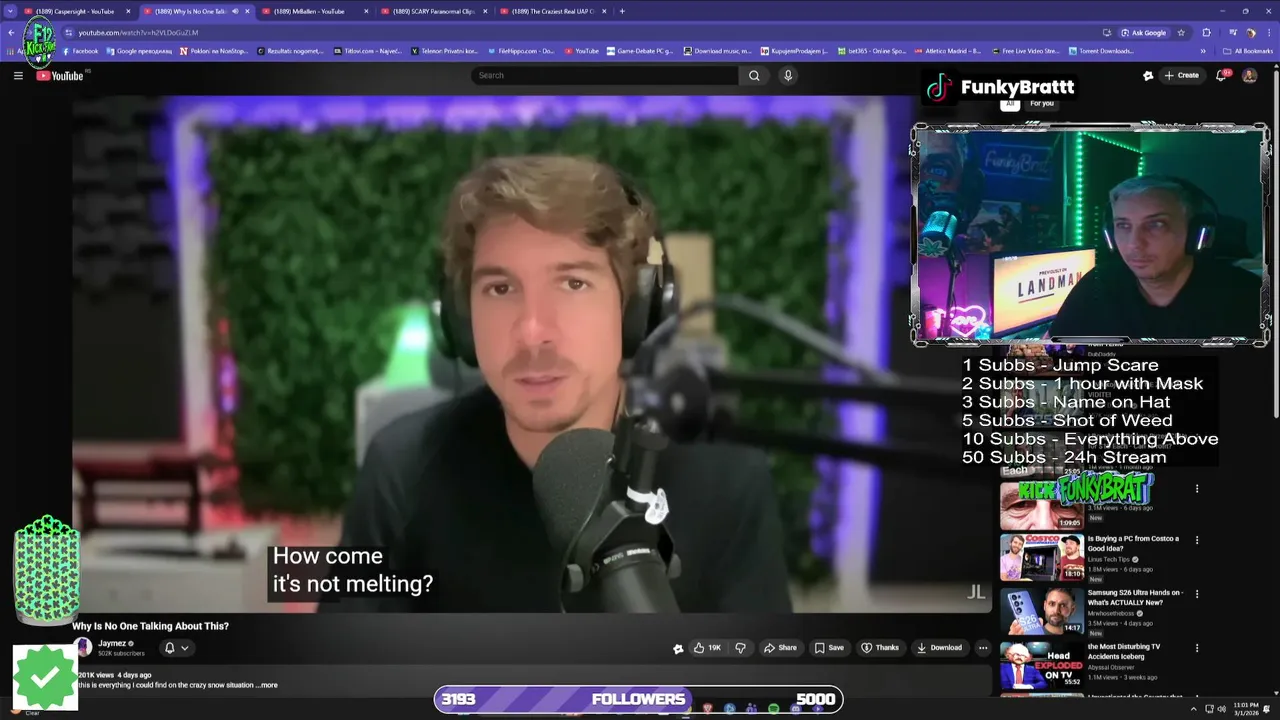Open the browser media controls icon
The image size is (1280, 720).
[x=1233, y=32]
